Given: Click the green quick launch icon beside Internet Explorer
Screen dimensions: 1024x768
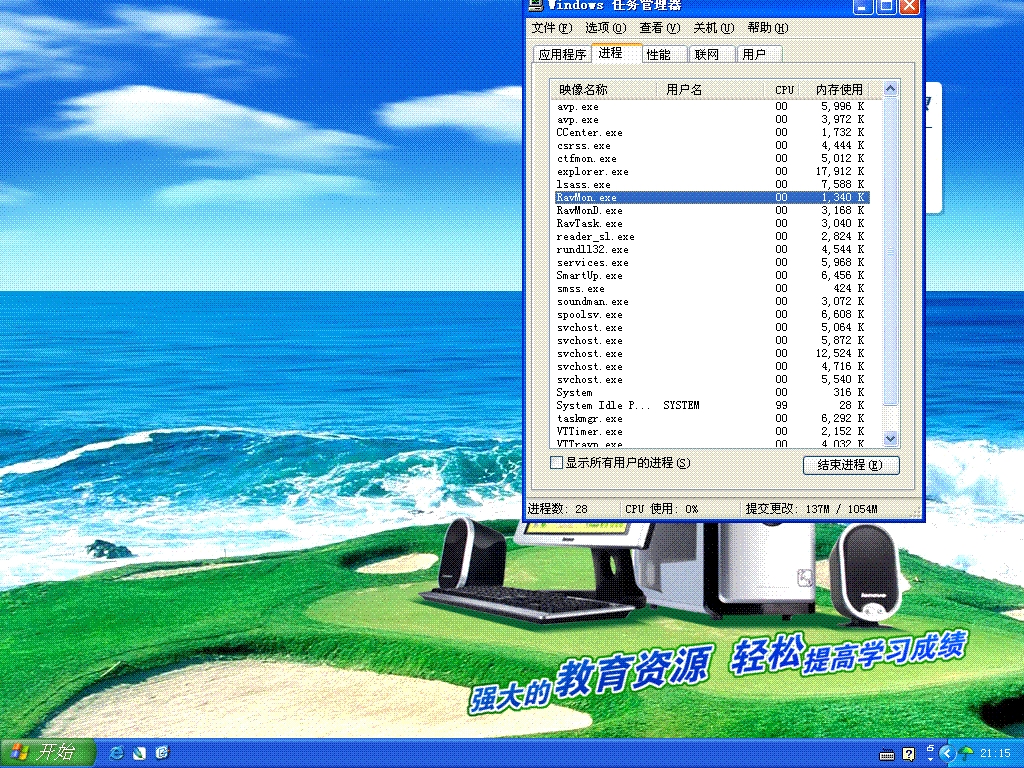Looking at the screenshot, I should tap(140, 753).
